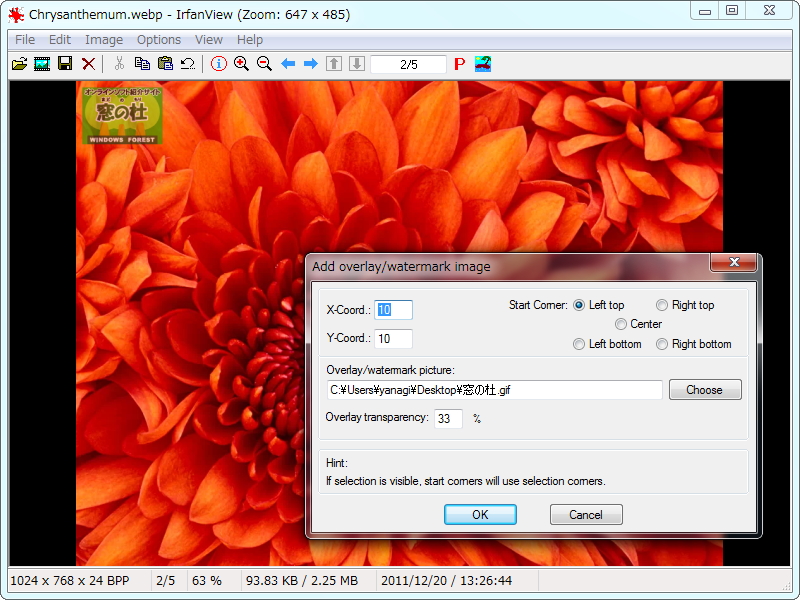The width and height of the screenshot is (800, 600).
Task: Go to next image with right blue arrow
Action: point(311,64)
